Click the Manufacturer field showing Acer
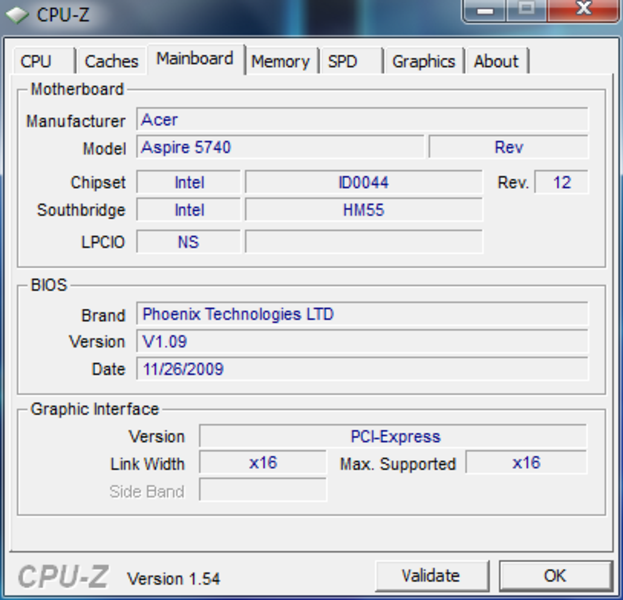623x600 pixels. click(x=362, y=119)
